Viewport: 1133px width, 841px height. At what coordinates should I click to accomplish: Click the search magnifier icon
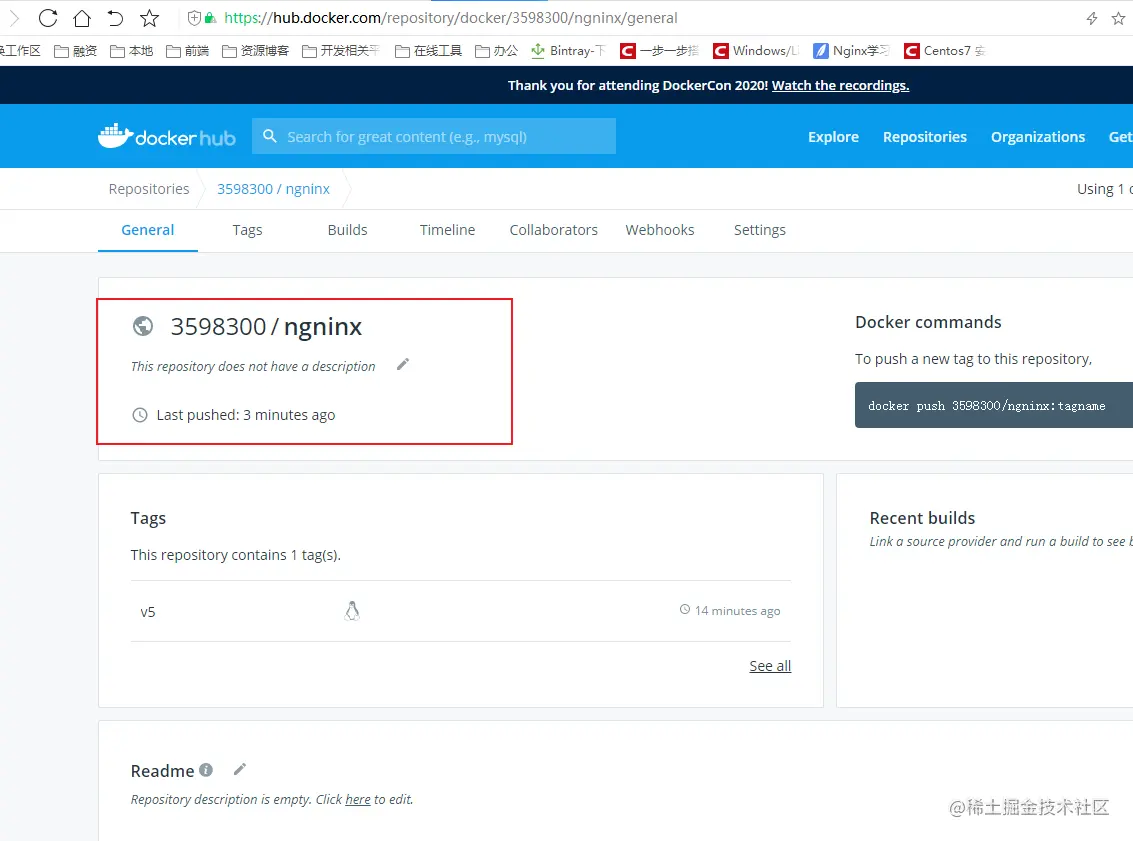[x=270, y=136]
